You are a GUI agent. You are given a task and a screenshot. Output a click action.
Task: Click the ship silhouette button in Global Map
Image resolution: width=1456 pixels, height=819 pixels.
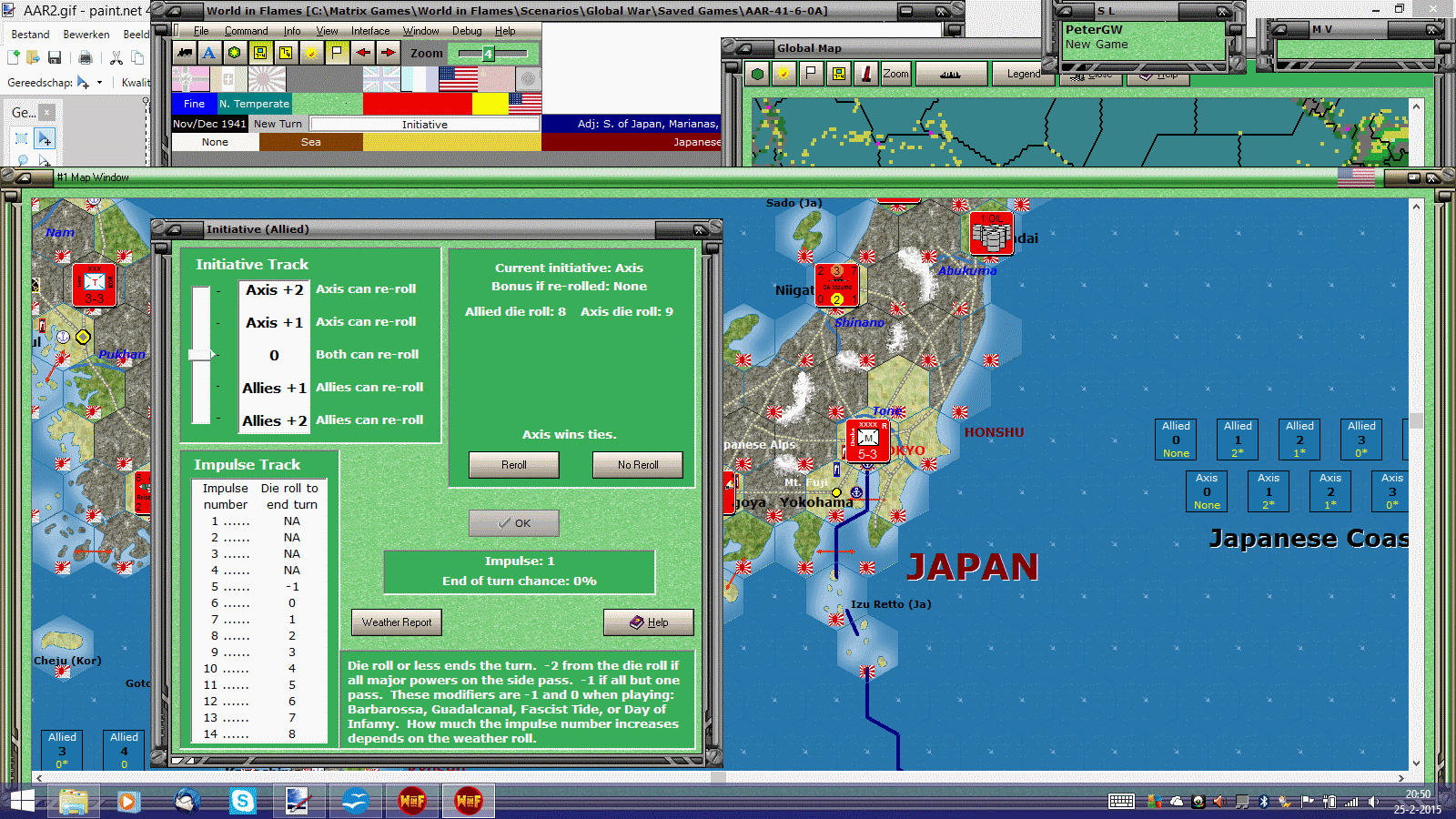951,74
